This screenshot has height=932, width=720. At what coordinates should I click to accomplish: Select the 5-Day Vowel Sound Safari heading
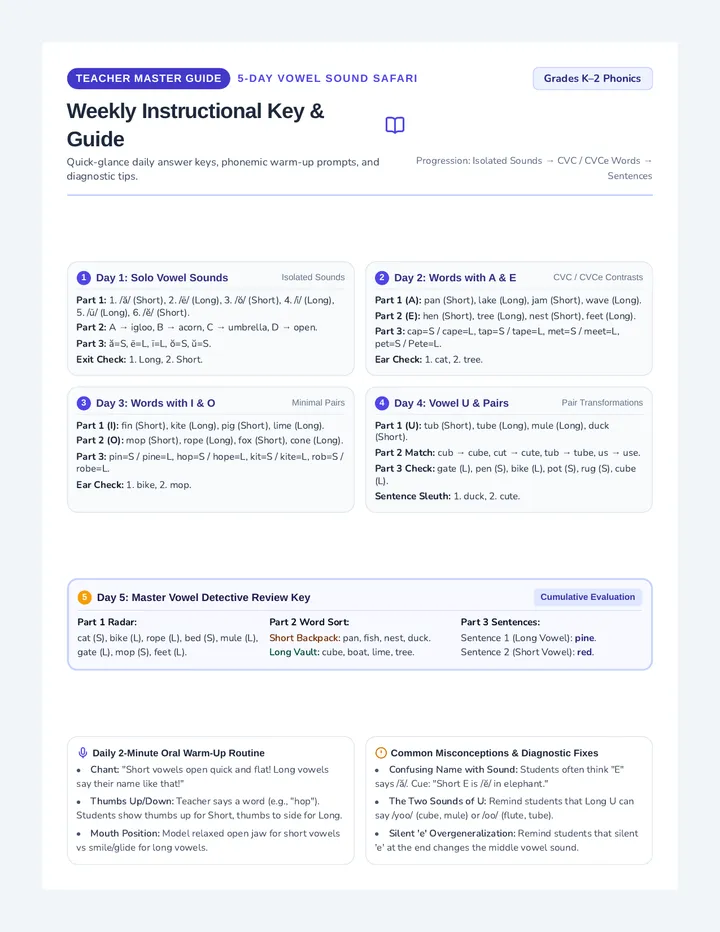click(x=327, y=78)
